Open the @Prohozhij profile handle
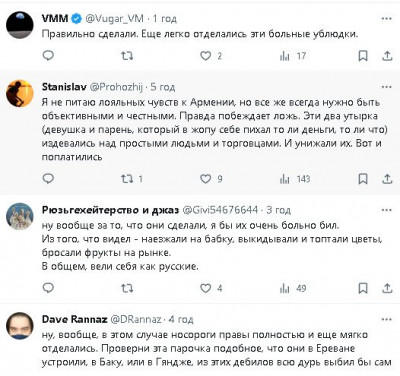 116,87
